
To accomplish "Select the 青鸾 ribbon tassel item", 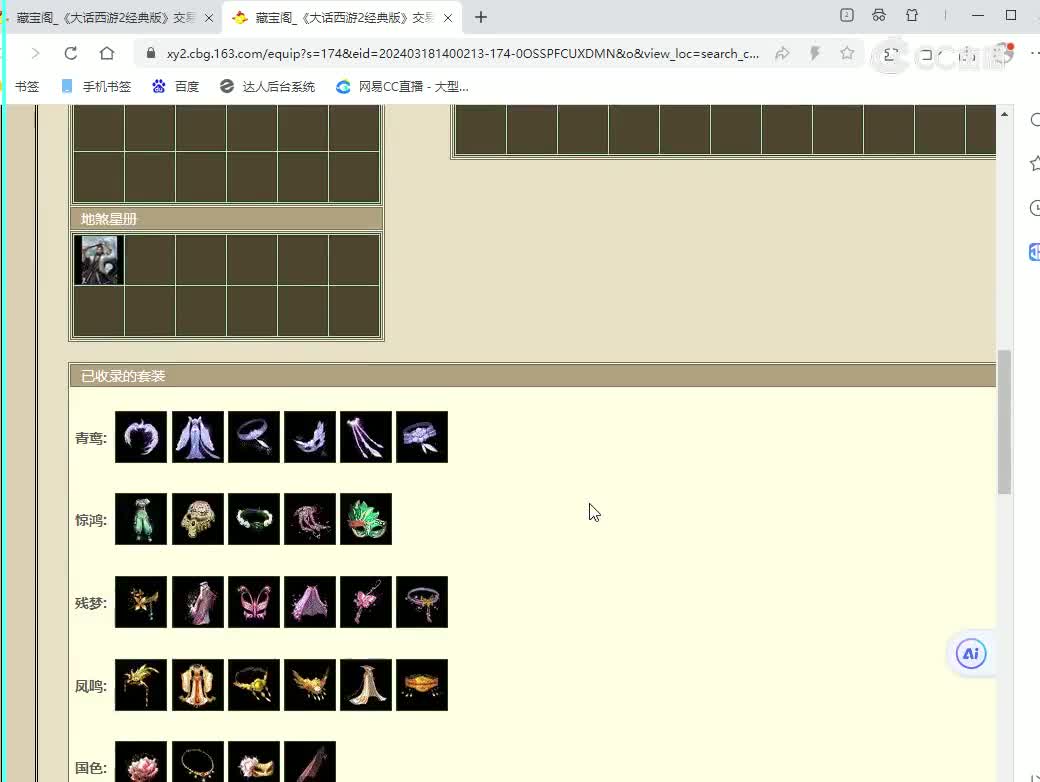I will [x=366, y=437].
